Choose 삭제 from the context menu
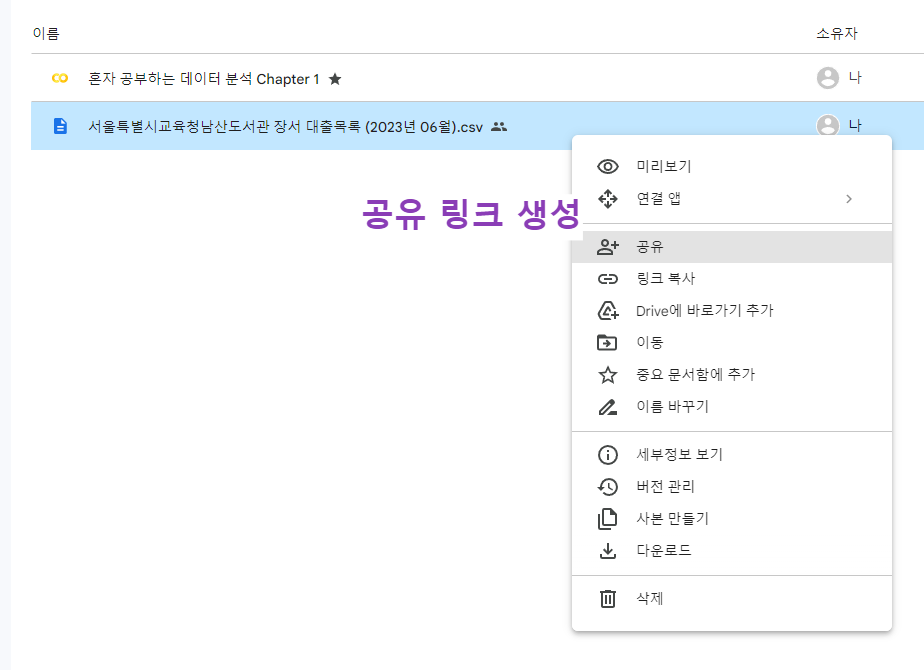The height and width of the screenshot is (670, 924). pyautogui.click(x=732, y=599)
